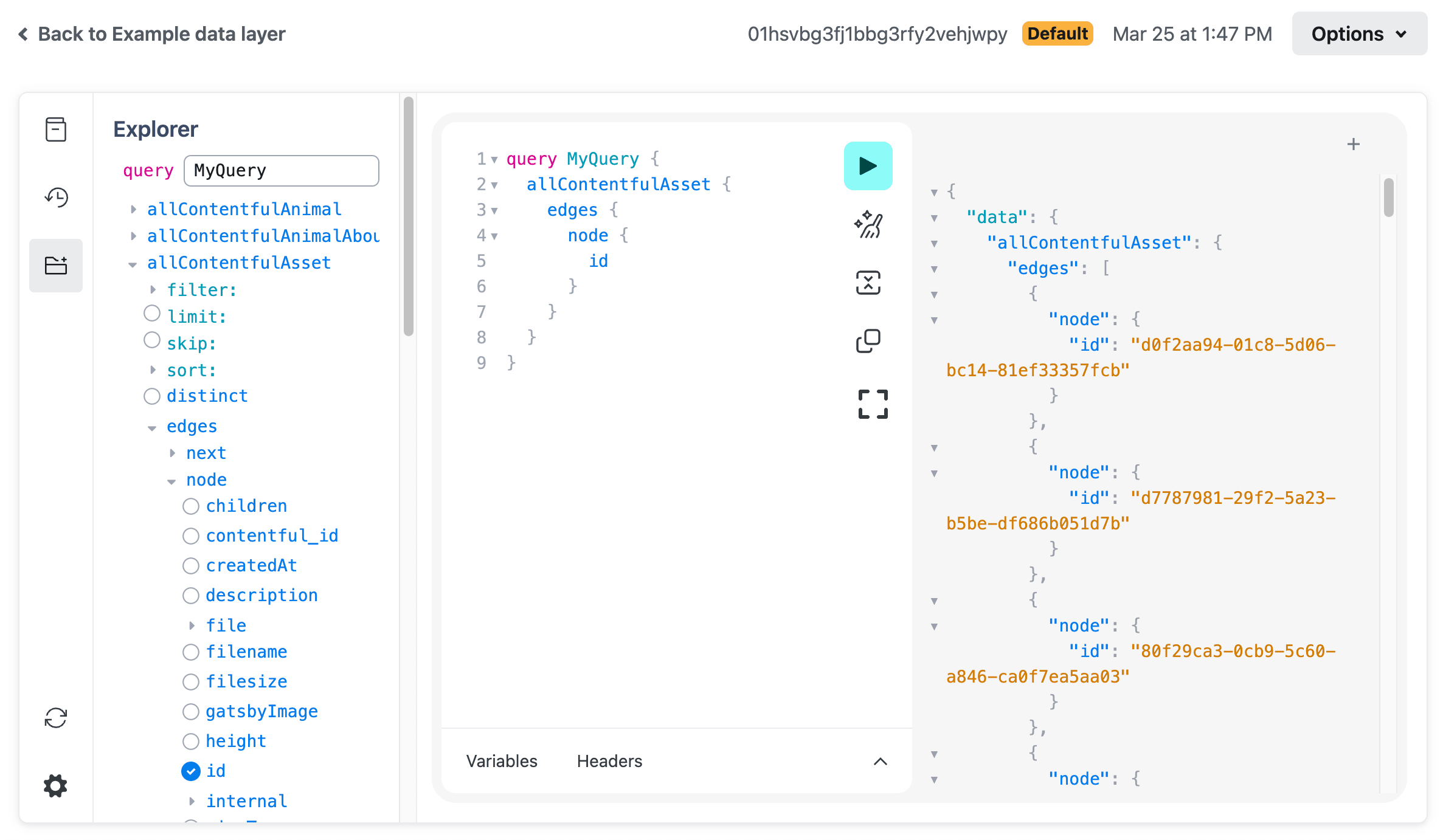This screenshot has height=840, width=1443.
Task: Uncheck the selected id field
Action: pyautogui.click(x=191, y=771)
